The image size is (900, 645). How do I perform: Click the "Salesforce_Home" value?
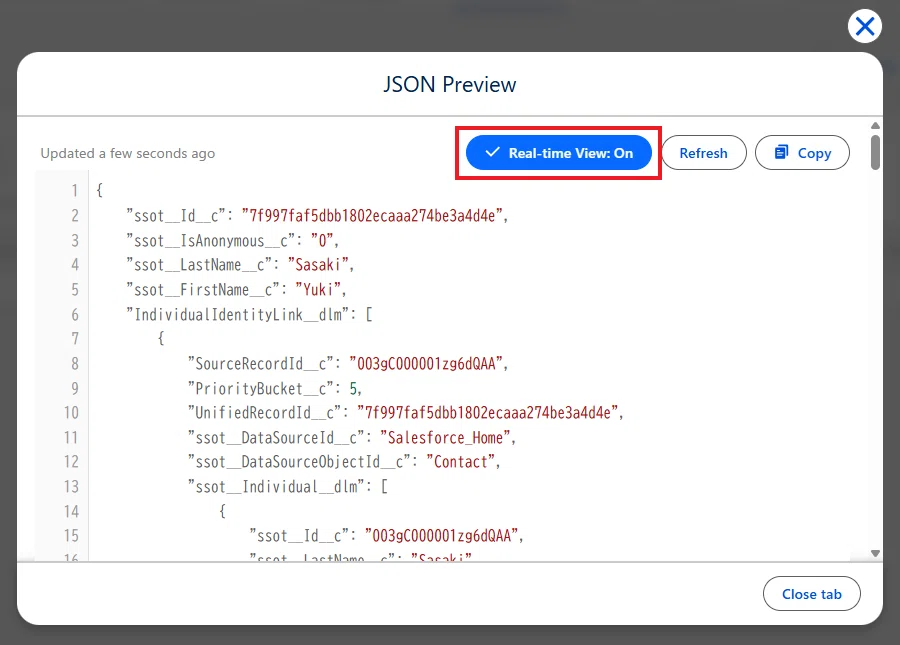pos(445,438)
